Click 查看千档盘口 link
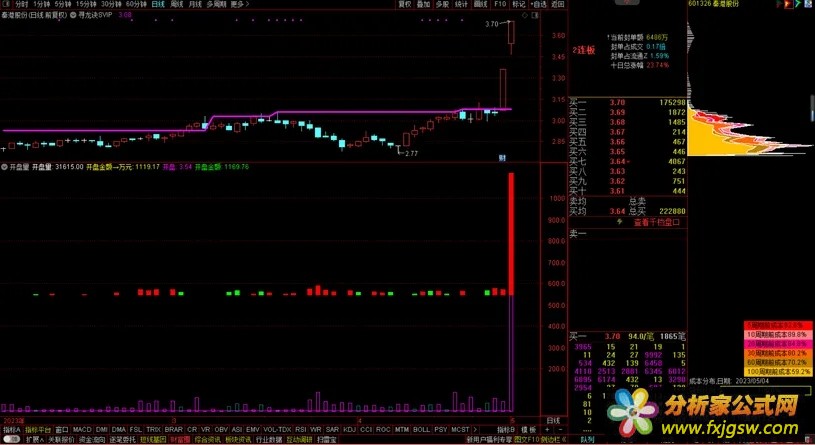 point(656,222)
